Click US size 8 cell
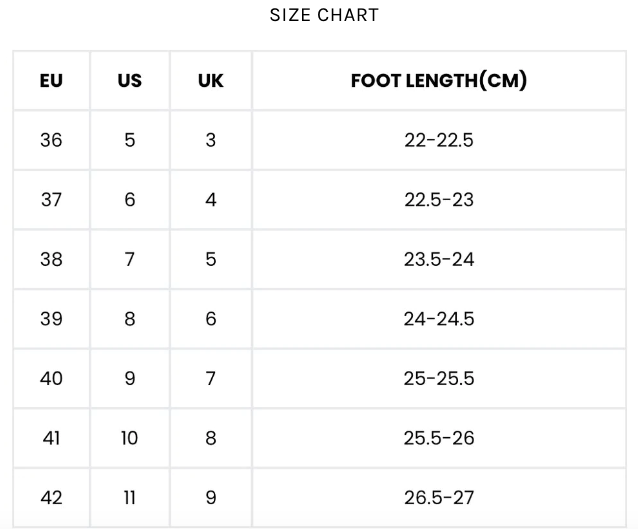Viewport: 638px width, 529px height. (x=130, y=319)
